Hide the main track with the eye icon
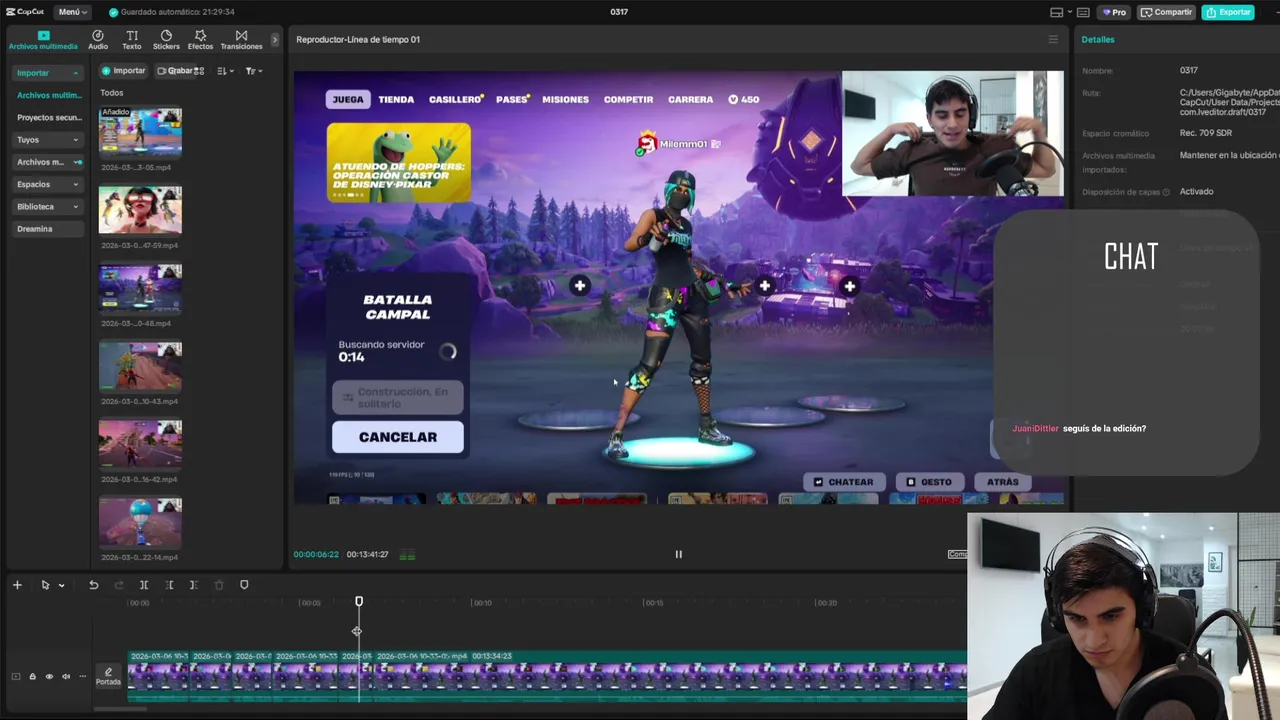 (x=49, y=677)
